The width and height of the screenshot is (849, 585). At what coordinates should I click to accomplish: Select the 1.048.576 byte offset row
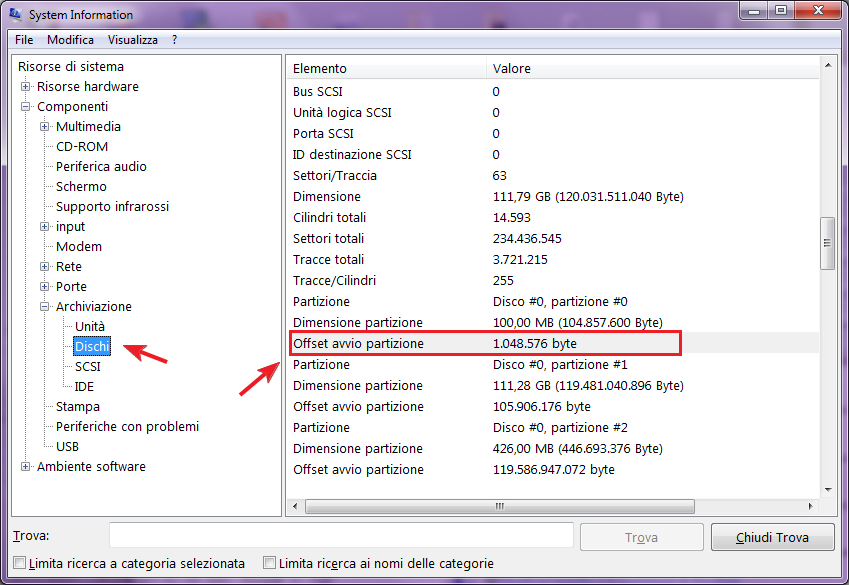click(x=553, y=344)
